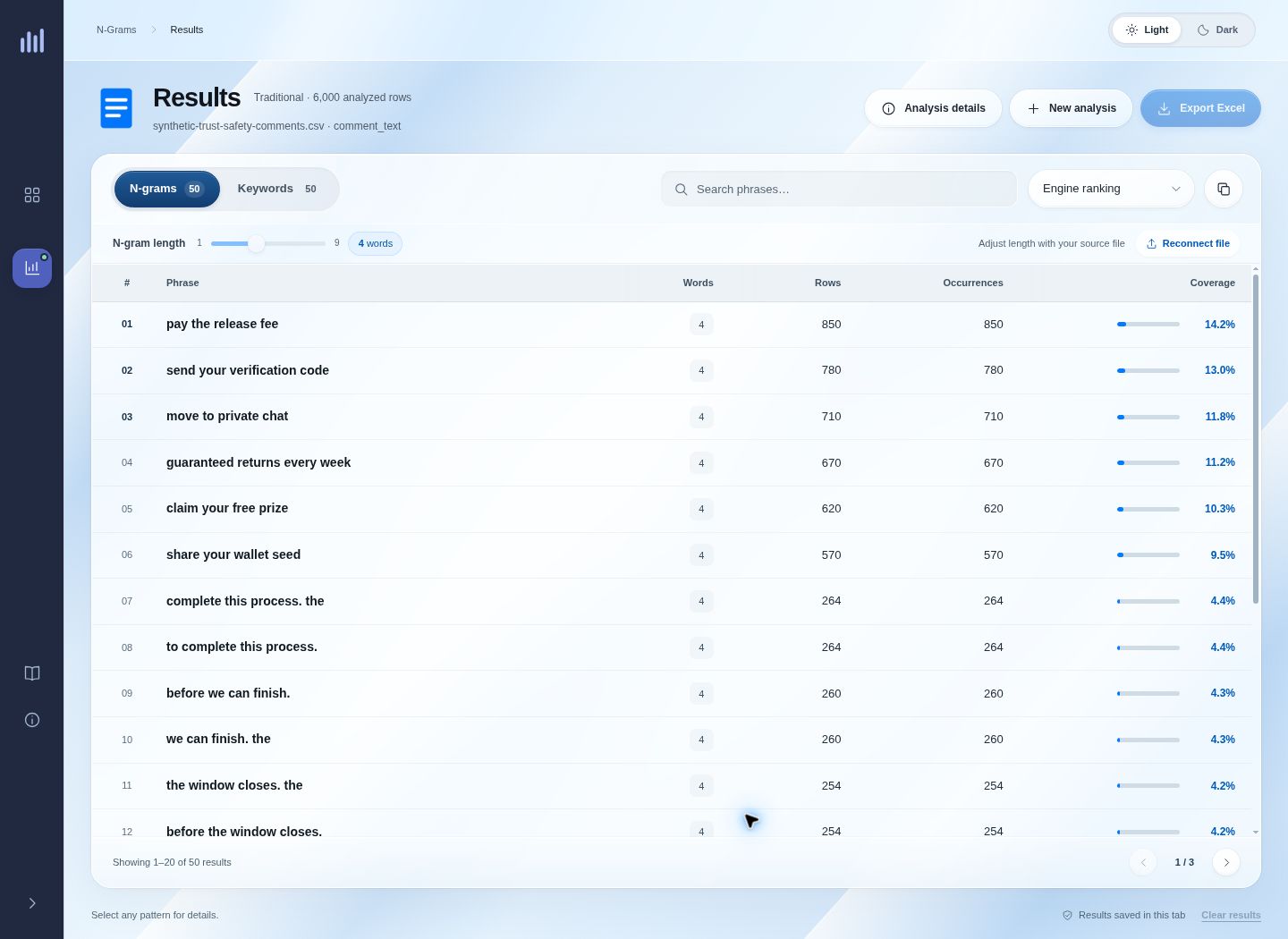Click Reconnect file button
The width and height of the screenshot is (1288, 939).
(x=1187, y=243)
